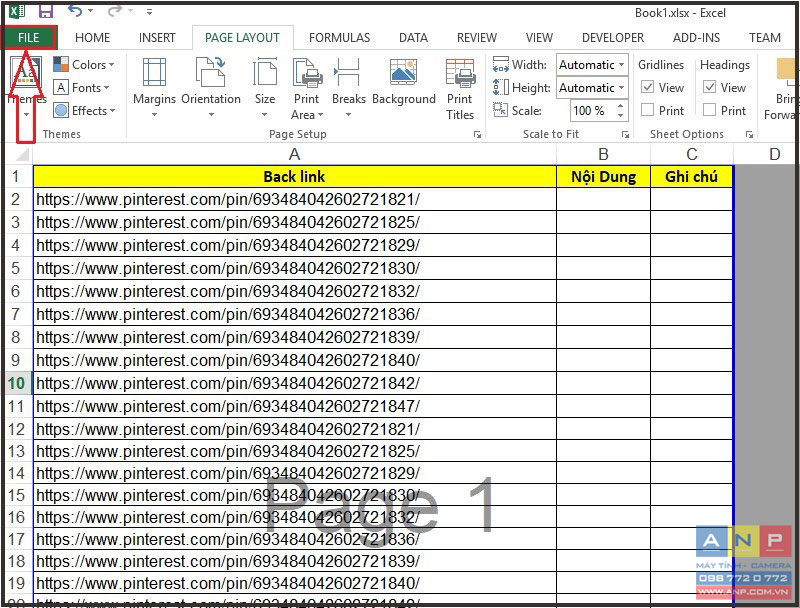Screen dimensions: 800x608
Task: Click the Scale percentage field
Action: point(590,111)
